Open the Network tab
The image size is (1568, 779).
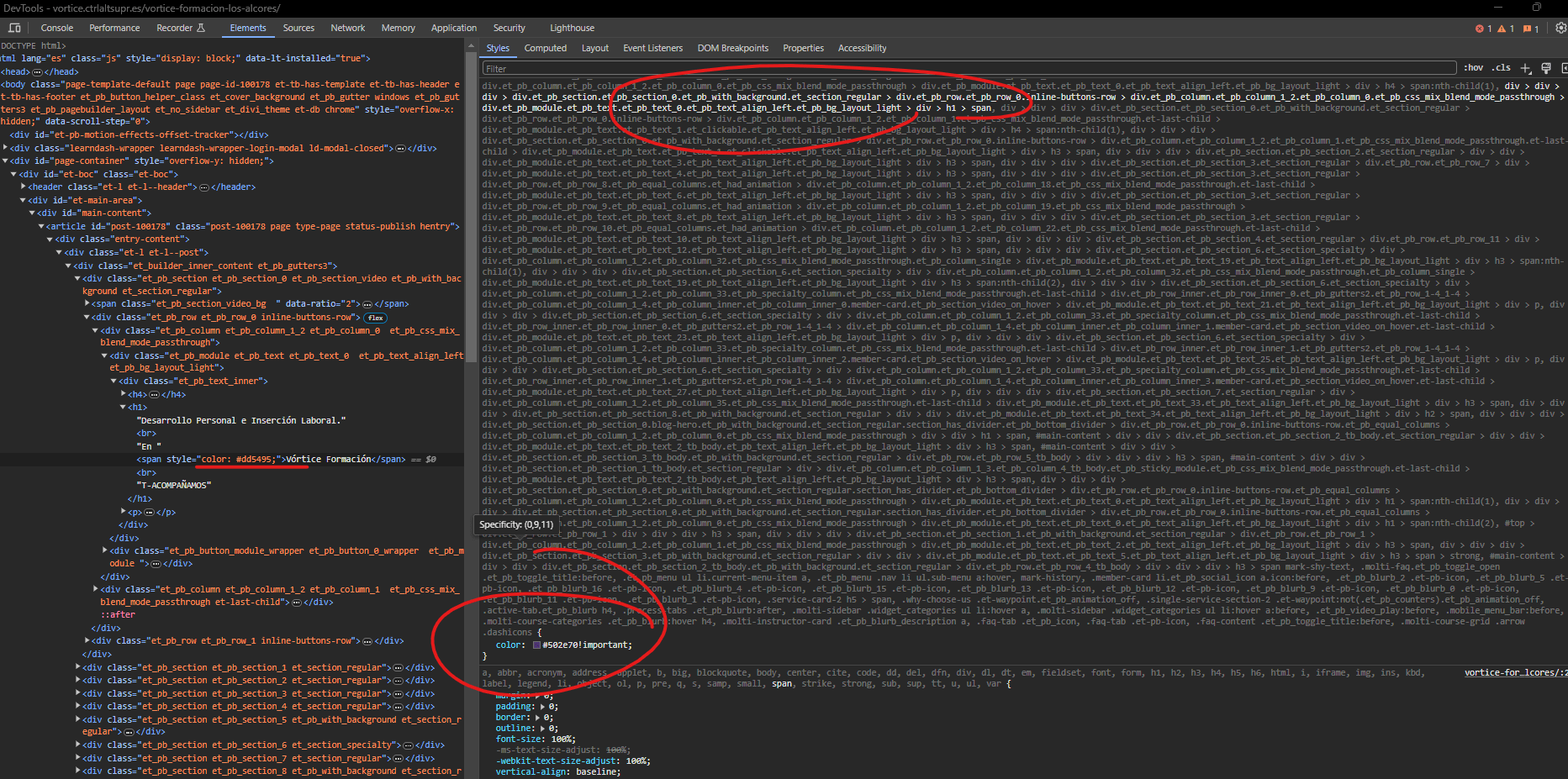[347, 28]
